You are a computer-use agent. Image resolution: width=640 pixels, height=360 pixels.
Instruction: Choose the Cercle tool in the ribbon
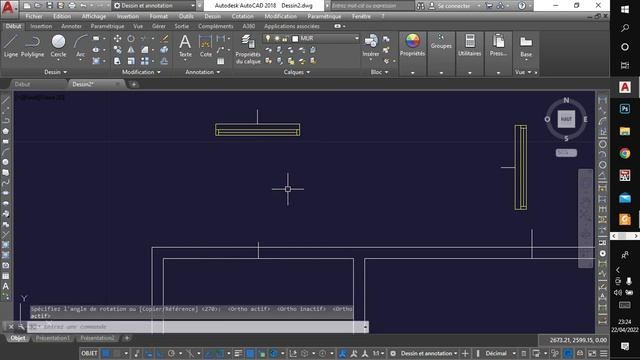[58, 46]
